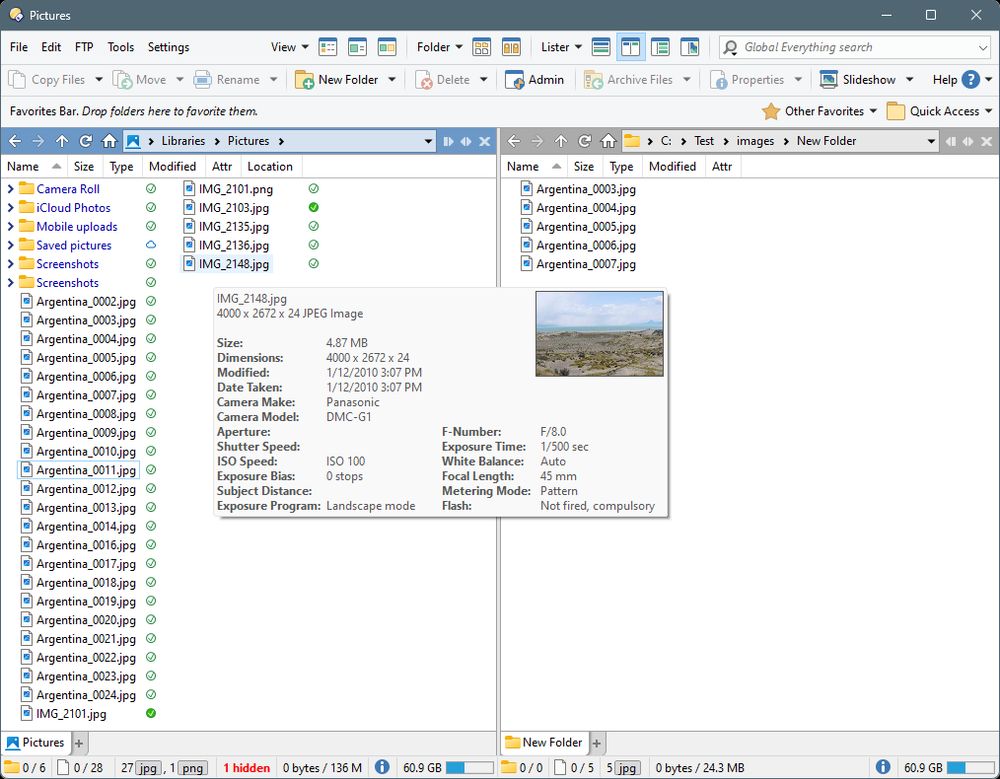The height and width of the screenshot is (779, 1000).
Task: Expand the Saved pictures folder
Action: pyautogui.click(x=10, y=245)
